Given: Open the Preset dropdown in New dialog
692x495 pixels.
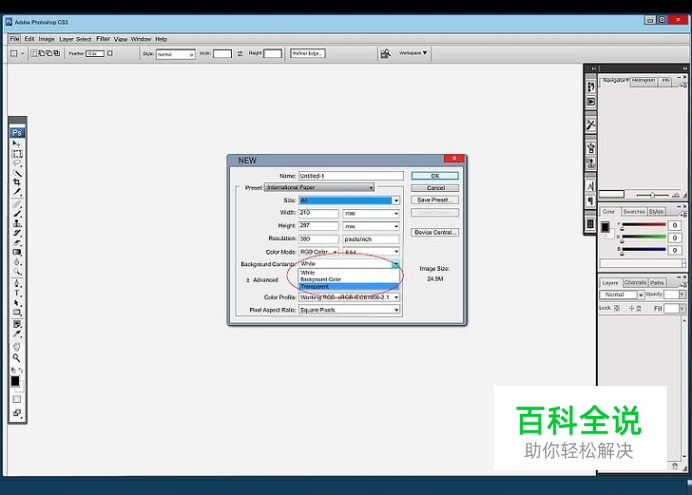Looking at the screenshot, I should (x=319, y=188).
